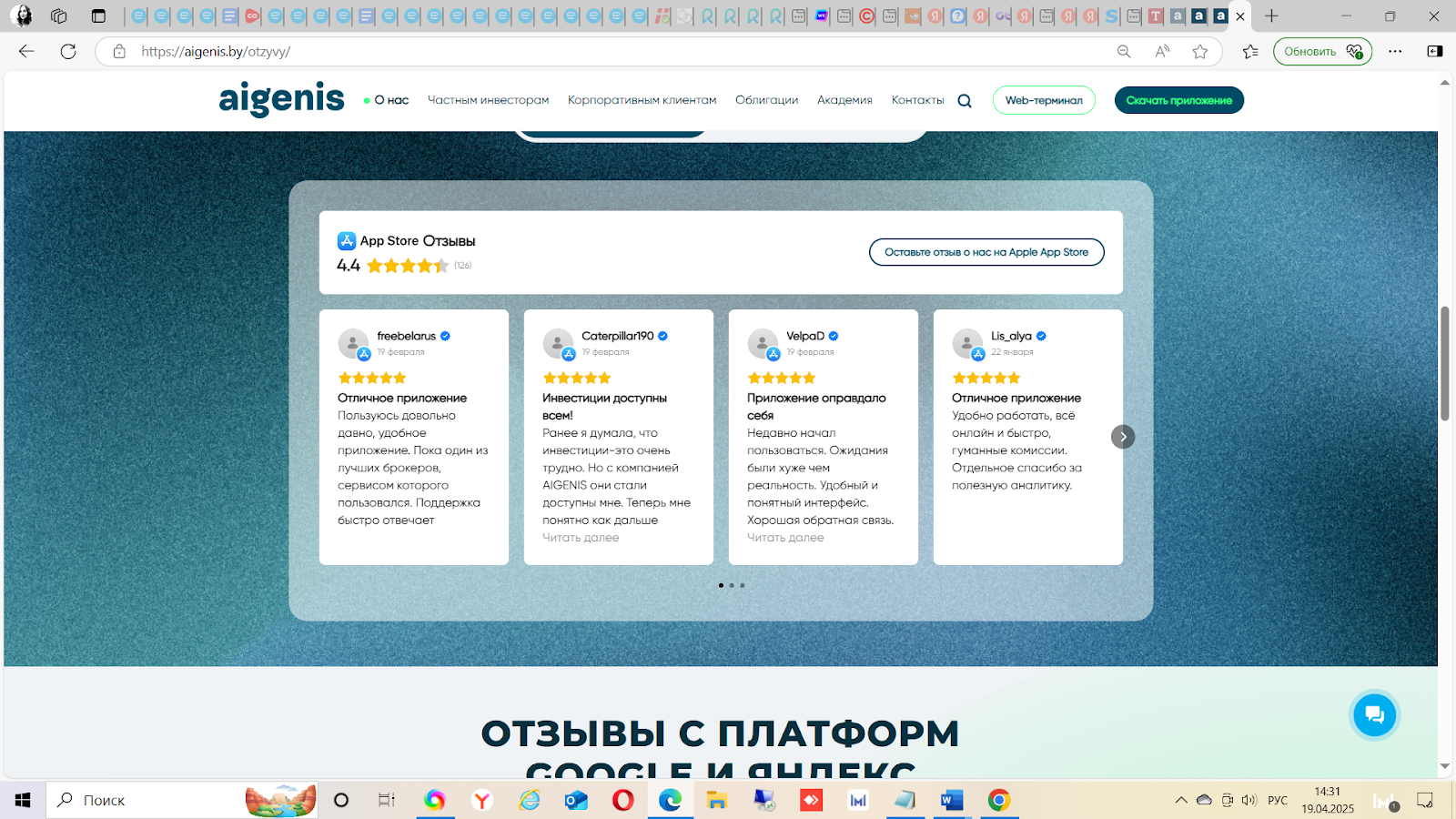Launch Yandex Browser from the taskbar

pyautogui.click(x=482, y=800)
